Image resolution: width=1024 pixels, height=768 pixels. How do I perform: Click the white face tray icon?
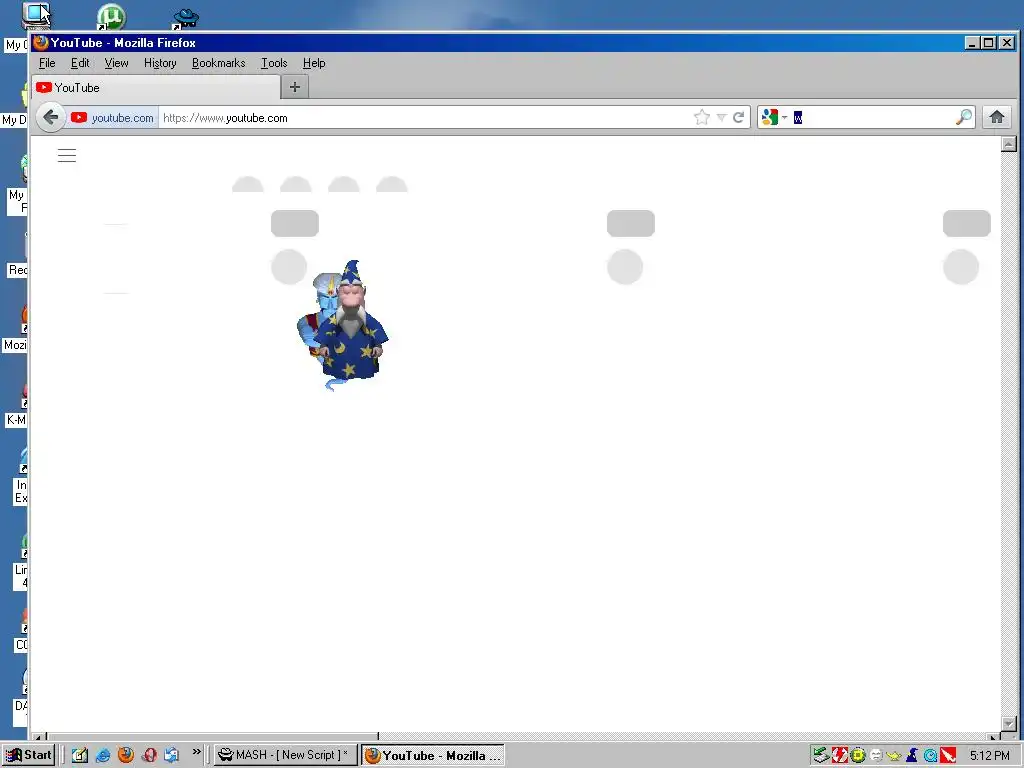pos(876,756)
